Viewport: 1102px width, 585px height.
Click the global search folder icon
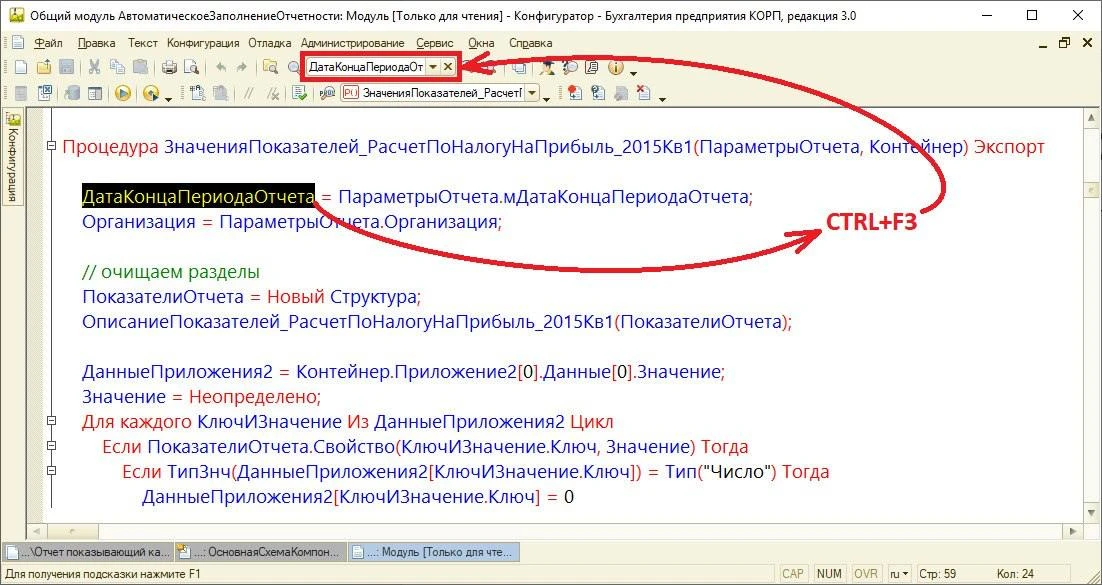270,68
